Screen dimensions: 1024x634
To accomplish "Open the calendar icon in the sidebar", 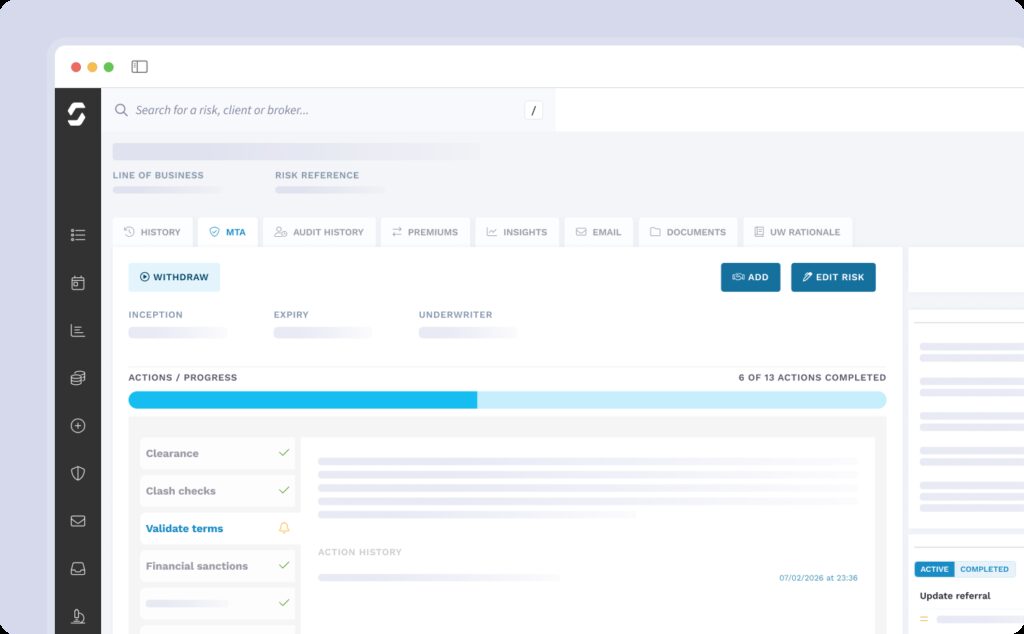I will click(78, 283).
